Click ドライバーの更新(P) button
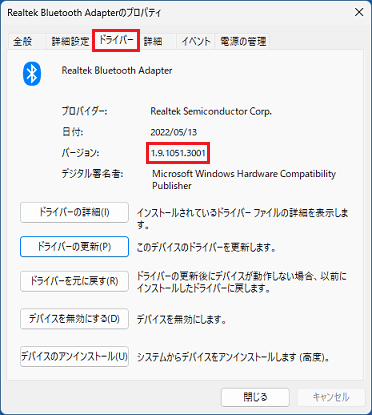Image resolution: width=372 pixels, height=415 pixels. pos(74,247)
